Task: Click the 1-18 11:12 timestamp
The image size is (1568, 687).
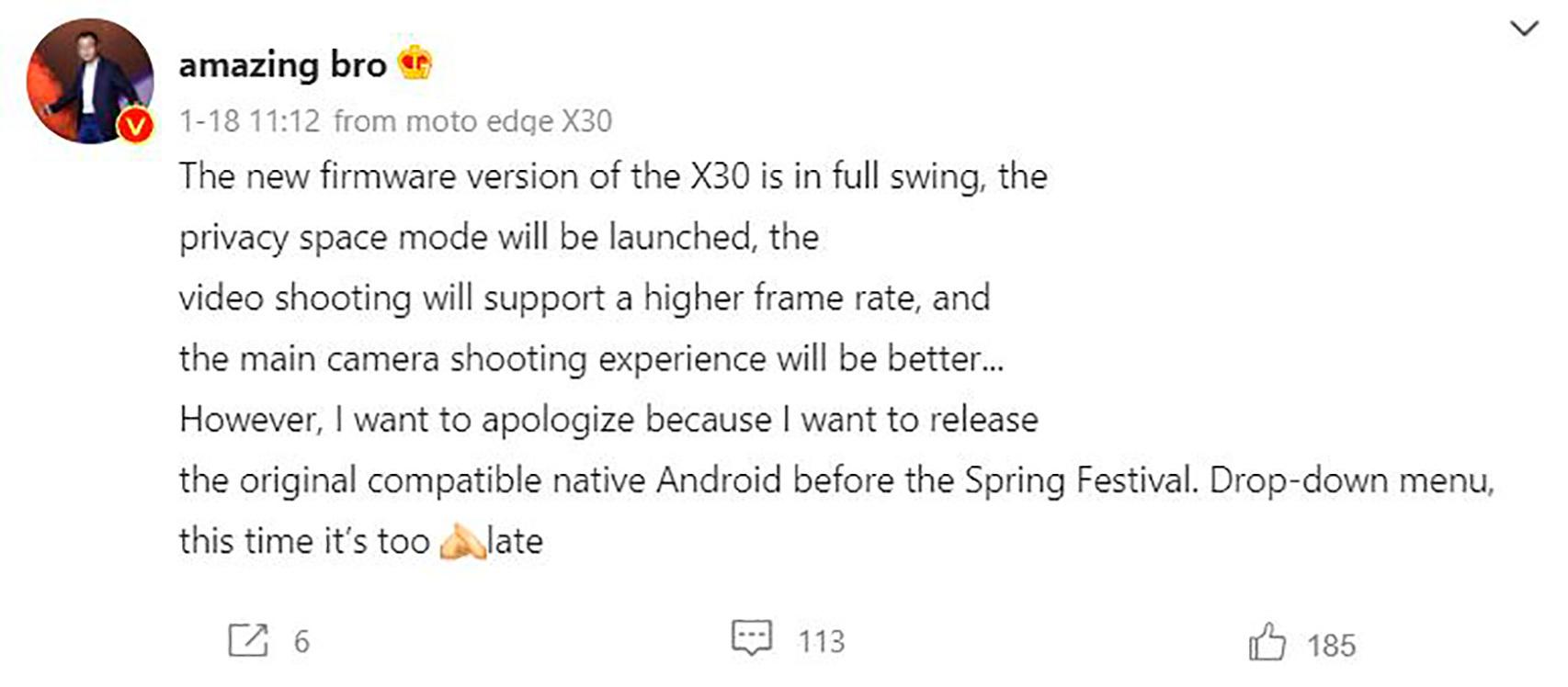Action: (x=249, y=120)
